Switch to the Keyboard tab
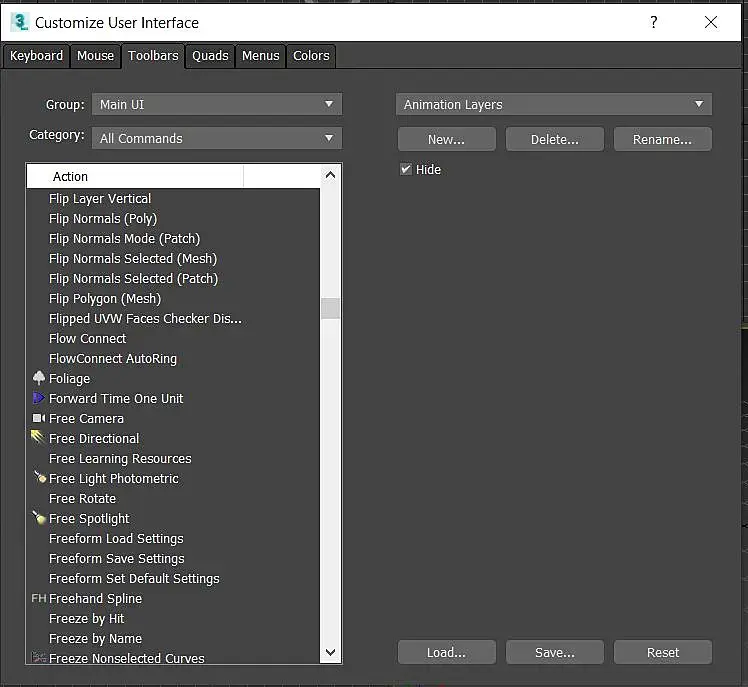The image size is (748, 687). [36, 56]
